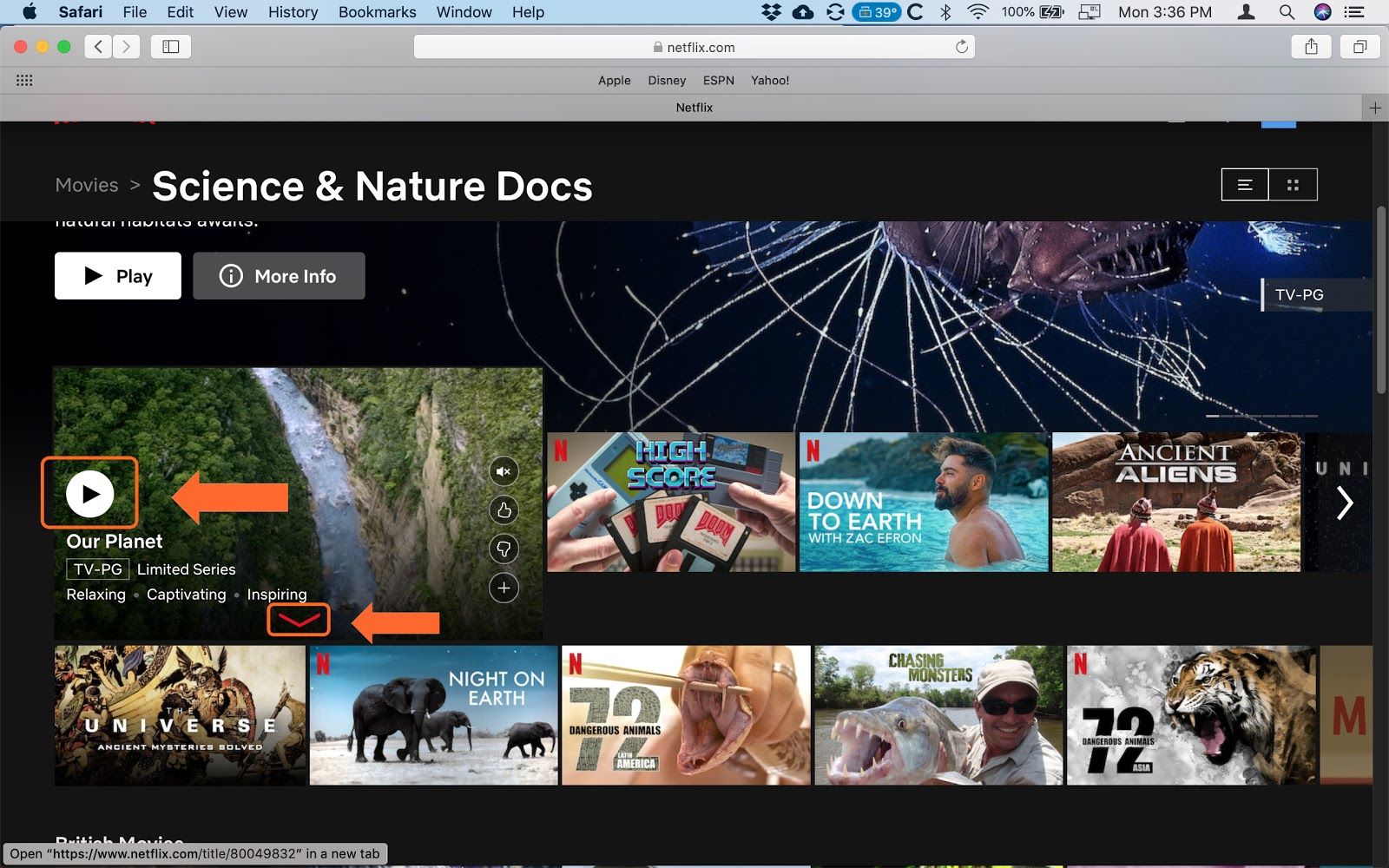Screen dimensions: 1389x868
Task: Open the Help menu
Action: point(528,12)
